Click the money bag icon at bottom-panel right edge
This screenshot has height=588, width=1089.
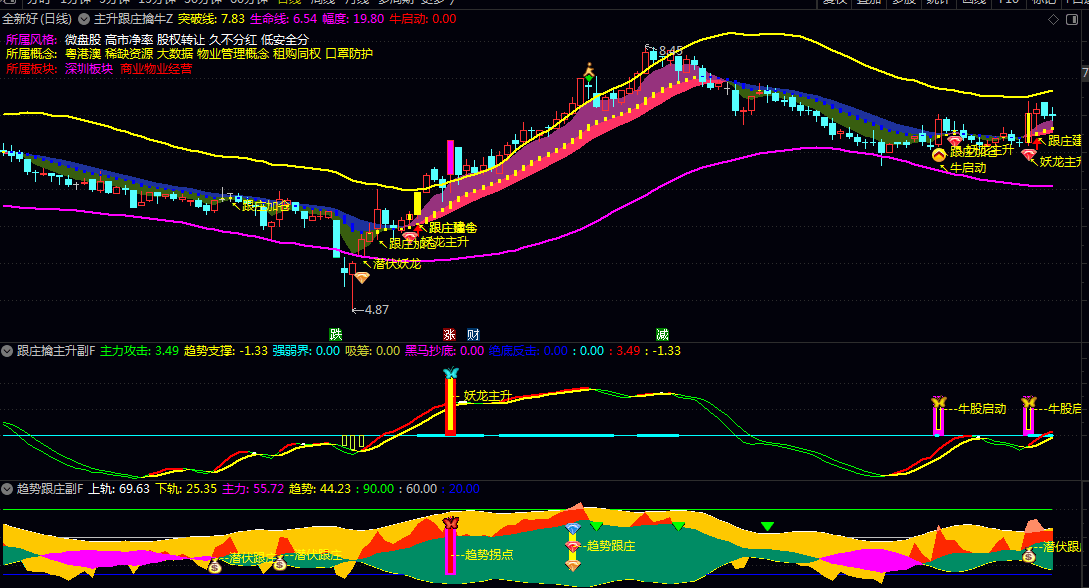pyautogui.click(x=1029, y=555)
